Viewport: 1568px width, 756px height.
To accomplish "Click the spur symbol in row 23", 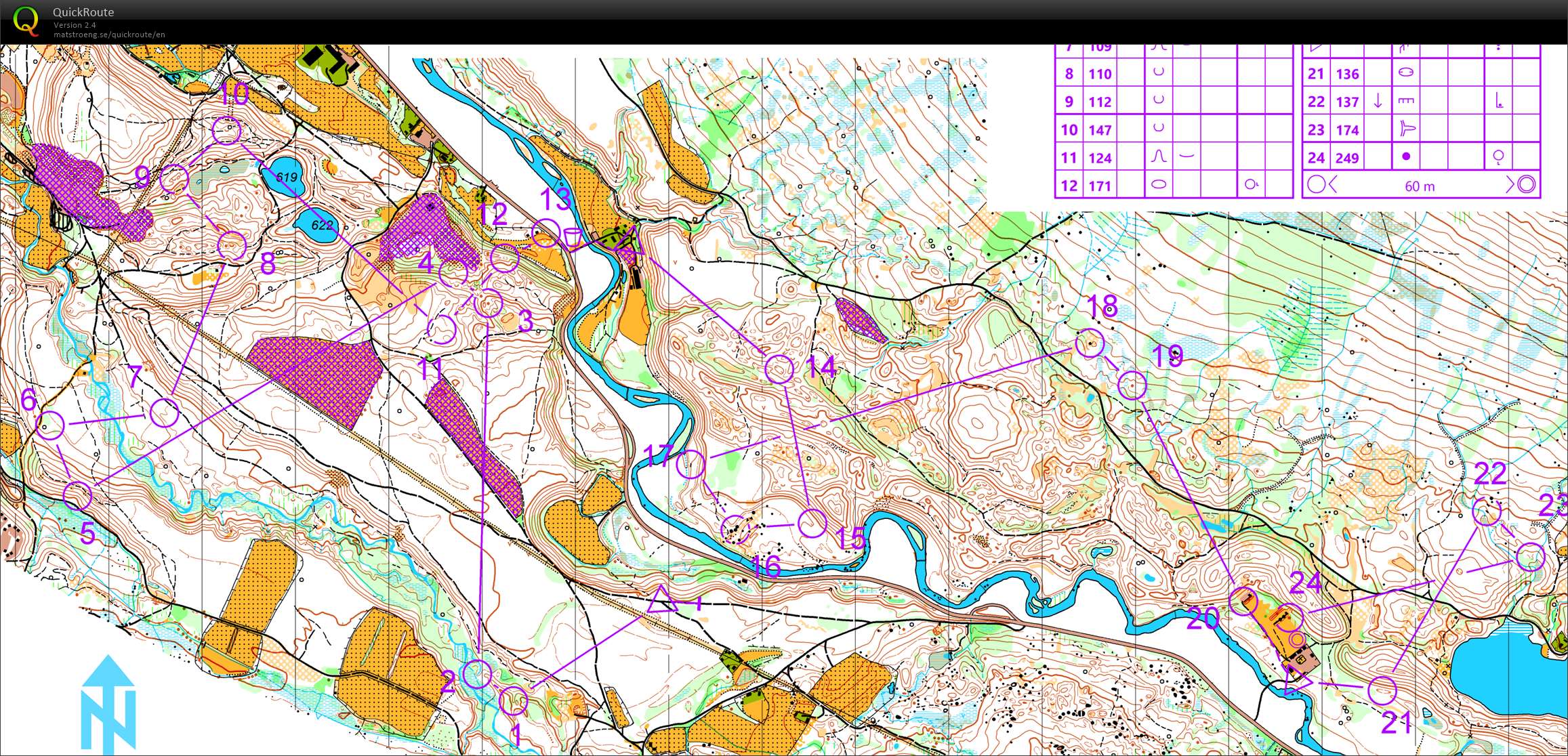I will point(1406,129).
